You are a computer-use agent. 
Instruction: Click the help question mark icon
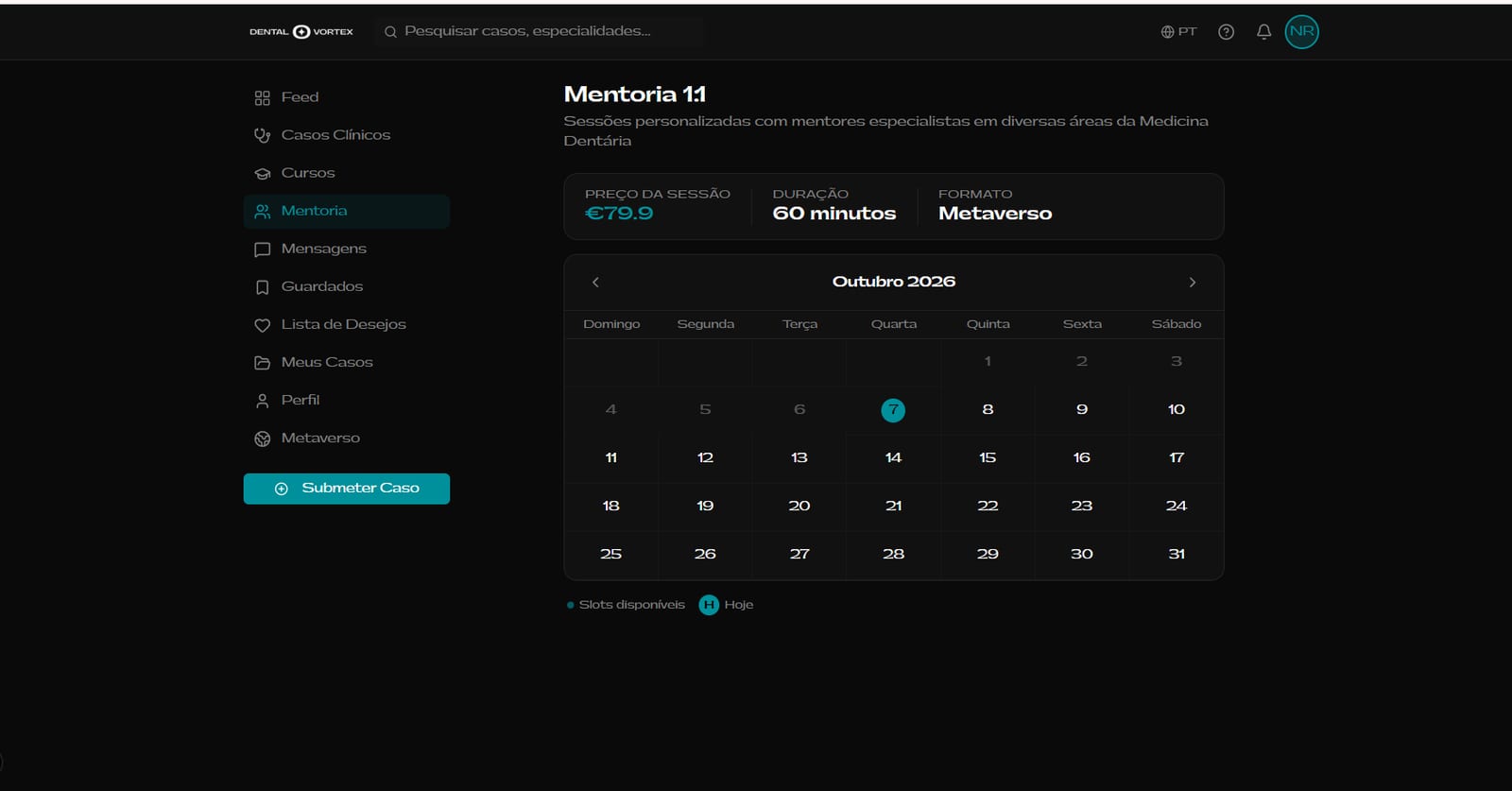[1226, 31]
